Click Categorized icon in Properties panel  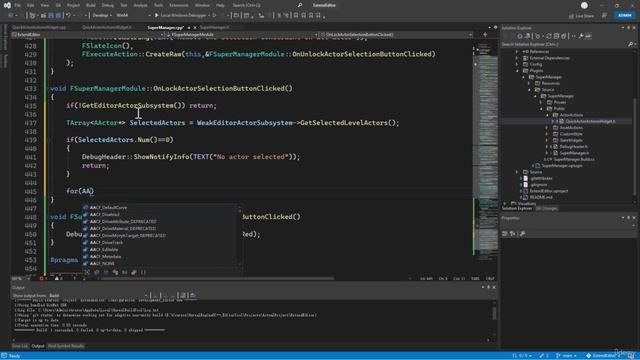click(505, 233)
